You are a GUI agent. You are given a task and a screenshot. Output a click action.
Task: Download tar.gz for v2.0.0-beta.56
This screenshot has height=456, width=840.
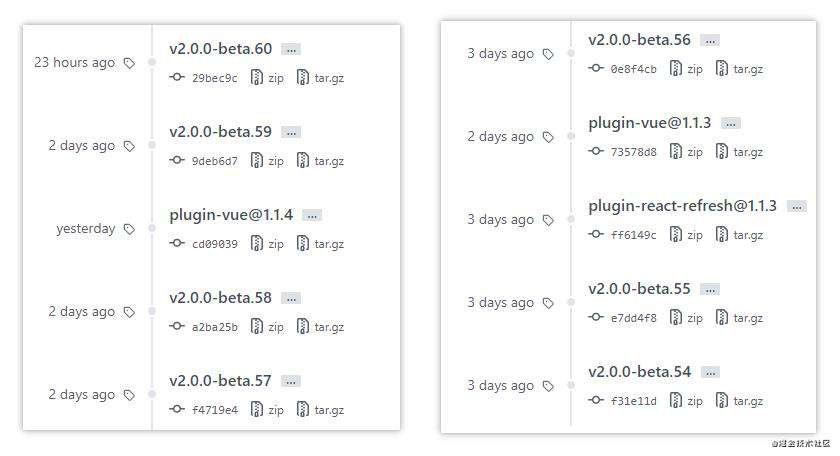point(739,69)
